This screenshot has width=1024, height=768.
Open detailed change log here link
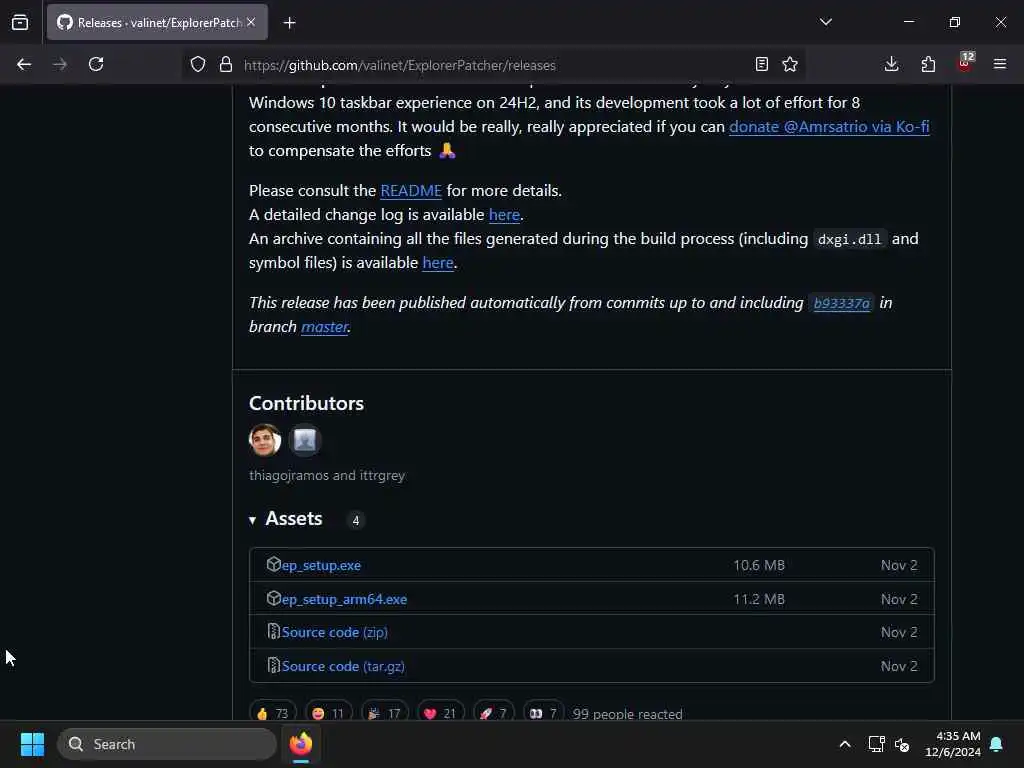tap(504, 215)
